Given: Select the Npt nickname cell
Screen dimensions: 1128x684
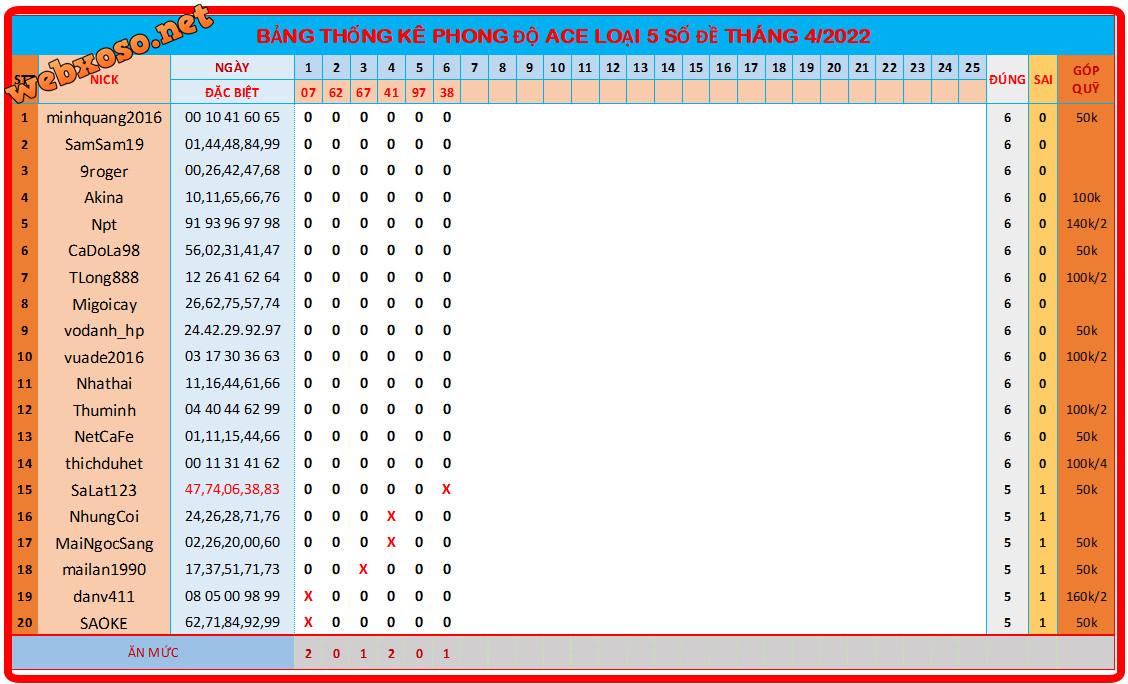Looking at the screenshot, I should [104, 224].
